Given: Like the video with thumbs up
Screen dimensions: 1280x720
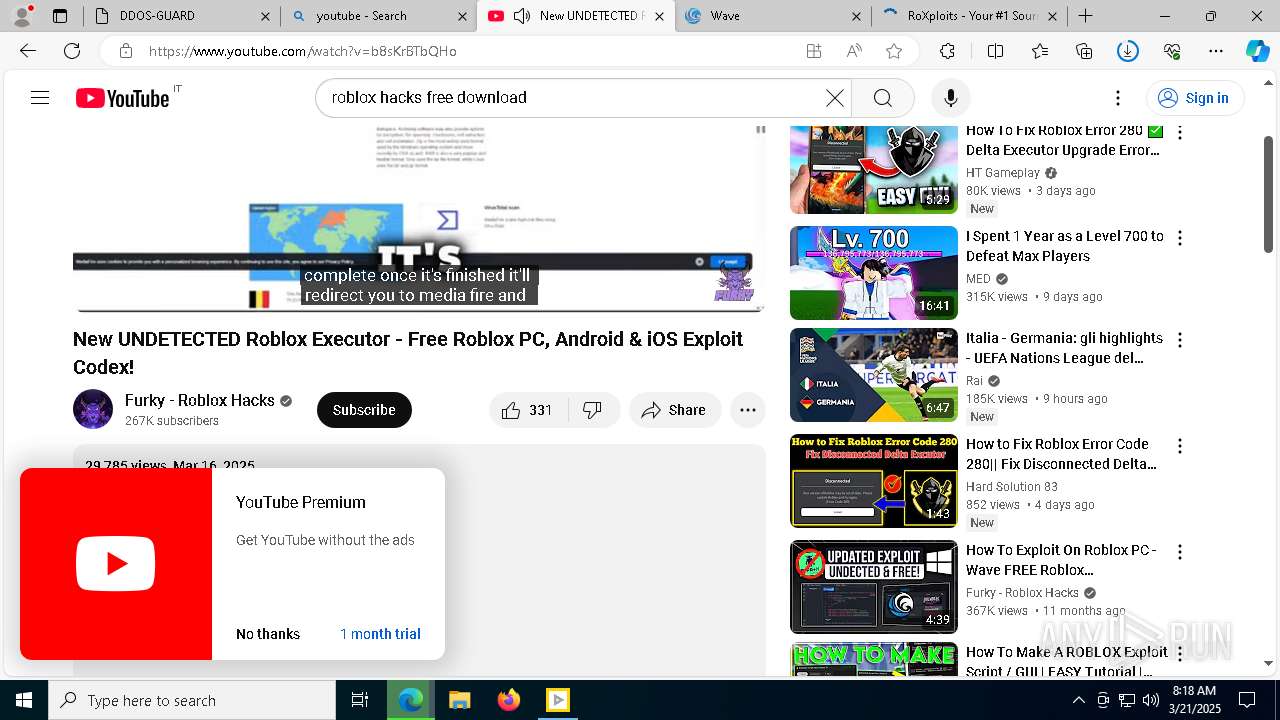Looking at the screenshot, I should (527, 410).
